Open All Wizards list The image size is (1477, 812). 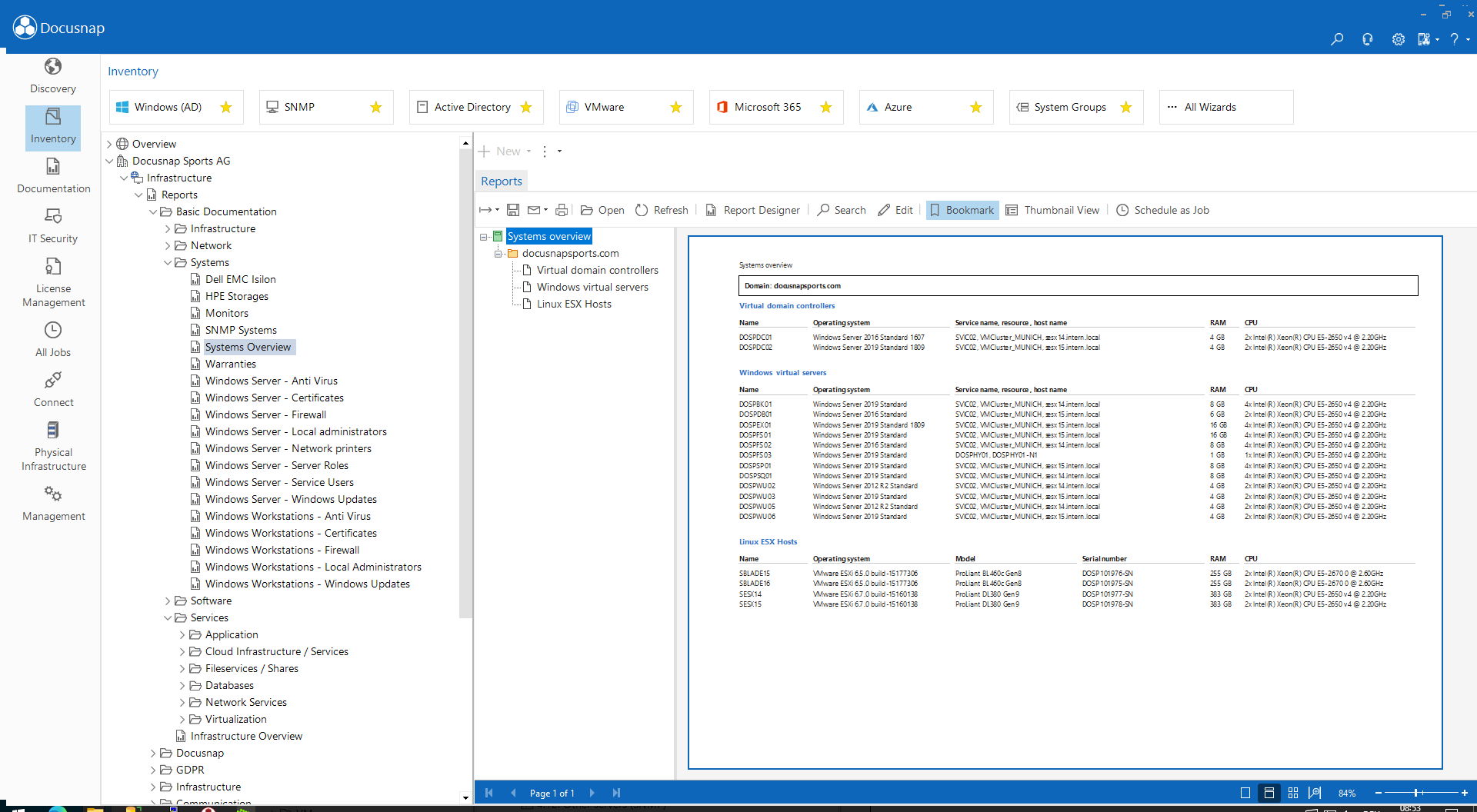pos(1226,107)
